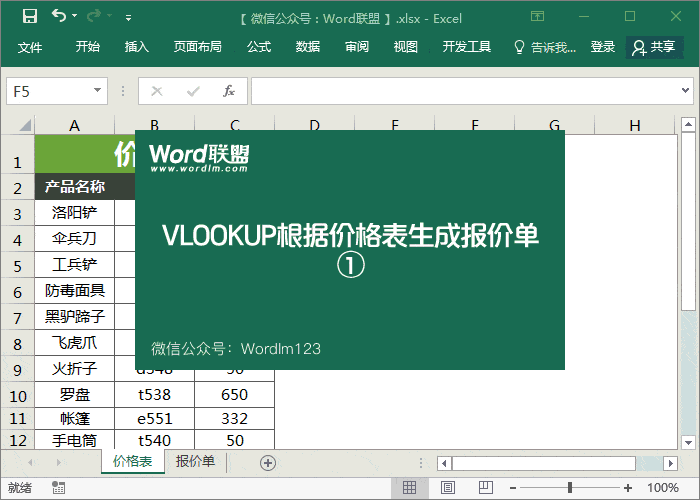Click cell containing 工兵铲
This screenshot has width=700, height=500.
pos(75,264)
